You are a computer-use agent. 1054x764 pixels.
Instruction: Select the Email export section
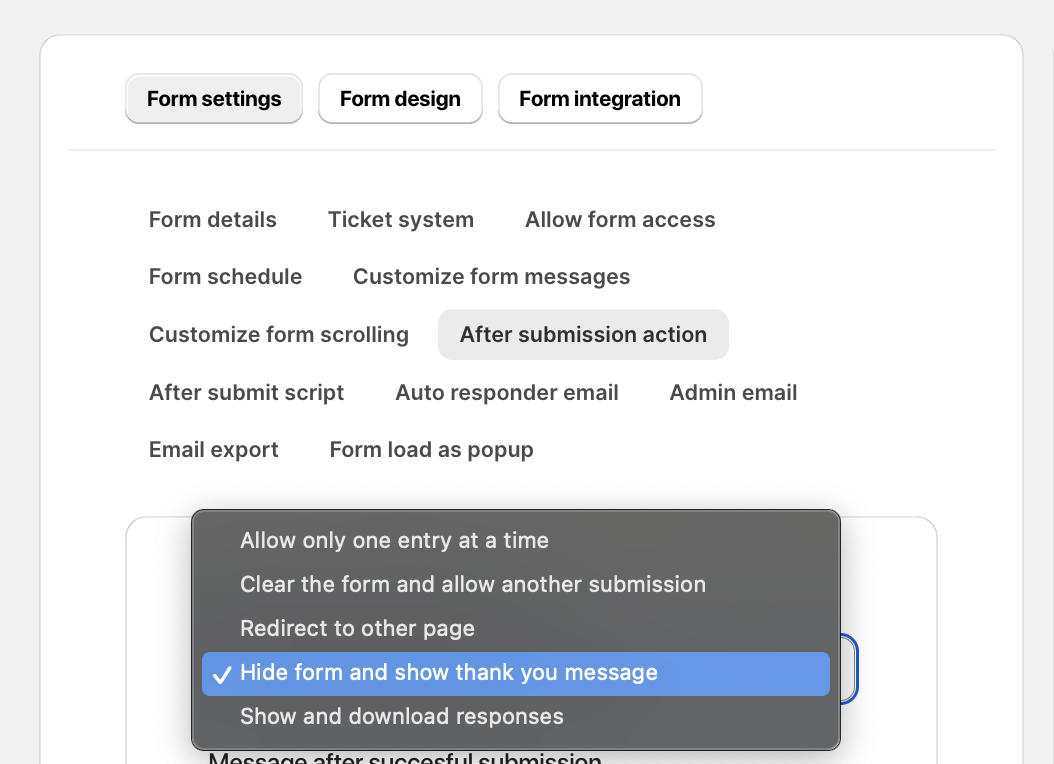214,450
